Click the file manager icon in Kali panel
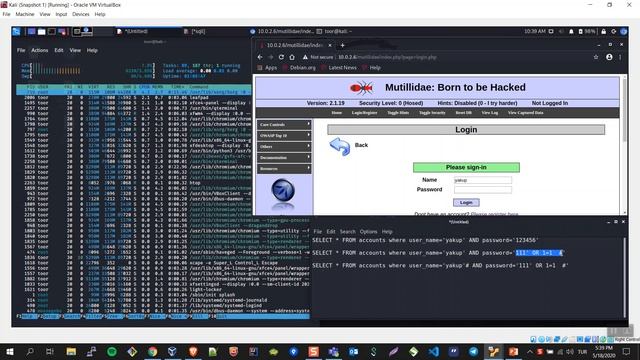The width and height of the screenshot is (640, 360). point(42,31)
